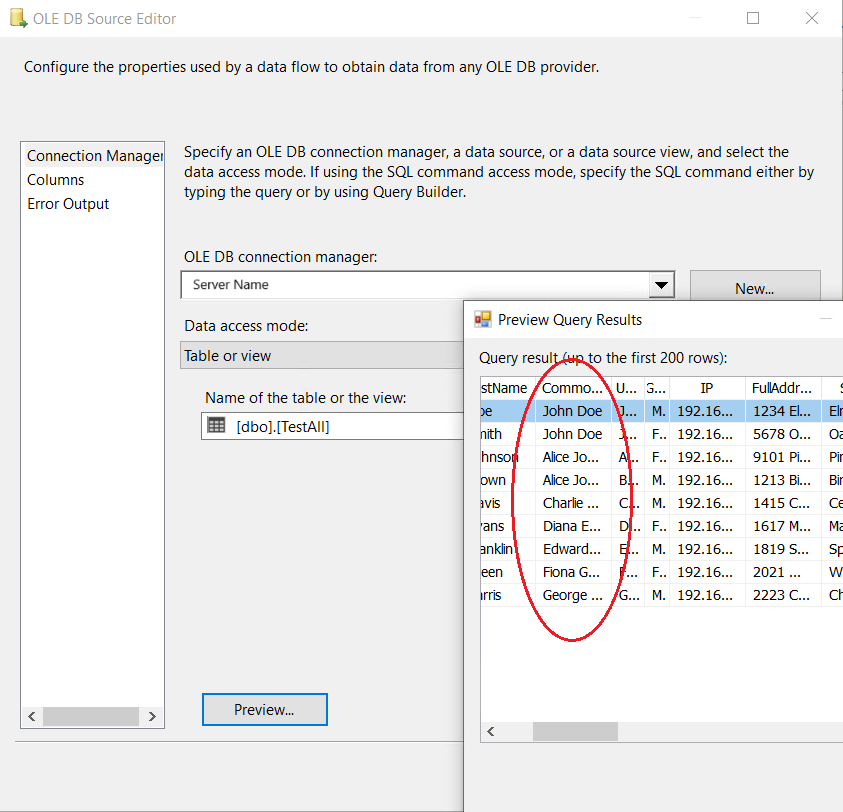Click the New... connection button

click(x=754, y=288)
